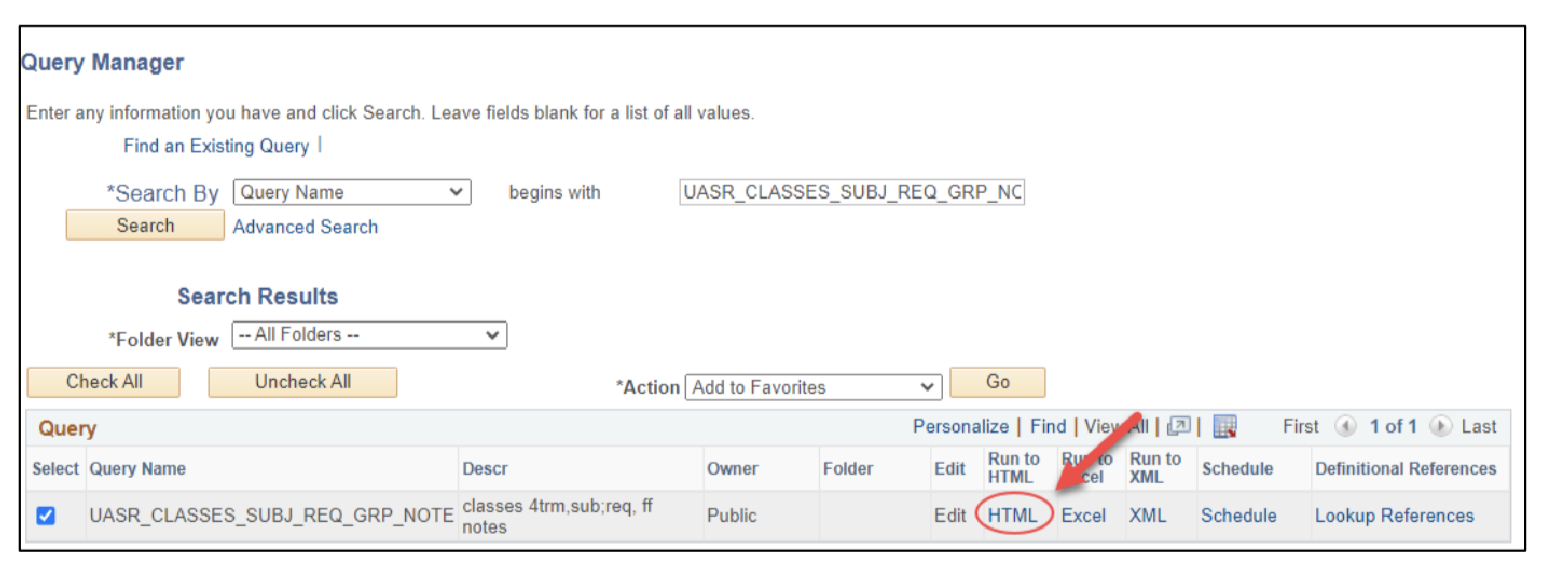Viewport: 1542px width, 578px height.
Task: Go to previous row arrow icon
Action: coord(1345,427)
